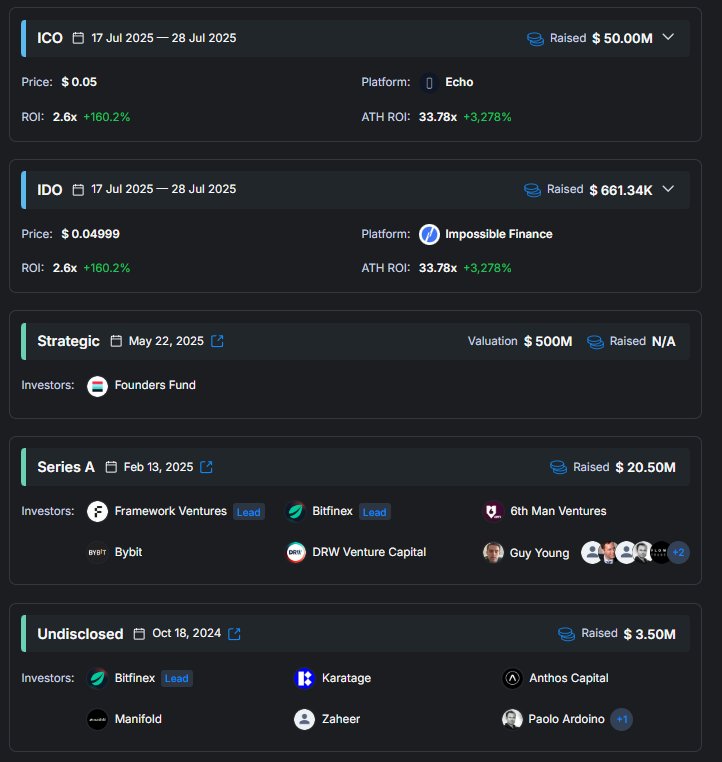
Task: Click the Impossible Finance platform logo
Action: (x=429, y=234)
